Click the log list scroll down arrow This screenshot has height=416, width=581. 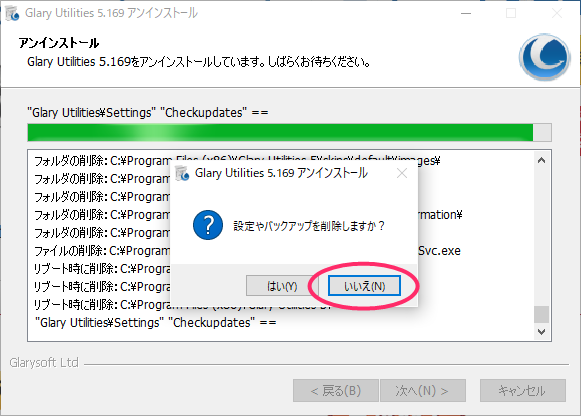541,332
